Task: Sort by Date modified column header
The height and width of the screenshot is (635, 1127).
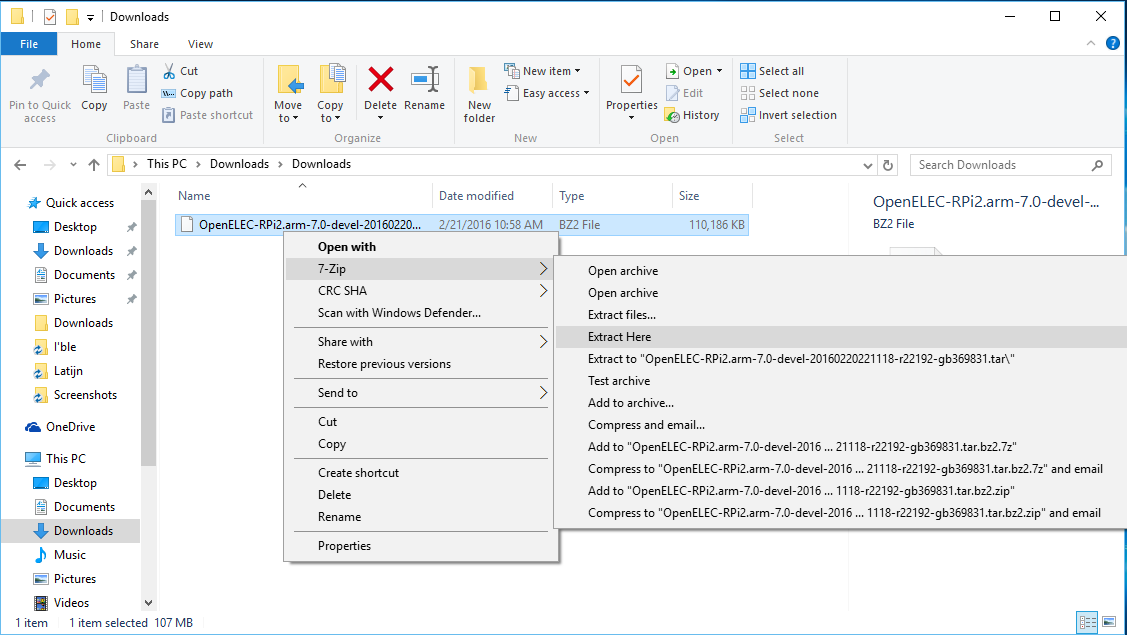Action: pos(492,196)
